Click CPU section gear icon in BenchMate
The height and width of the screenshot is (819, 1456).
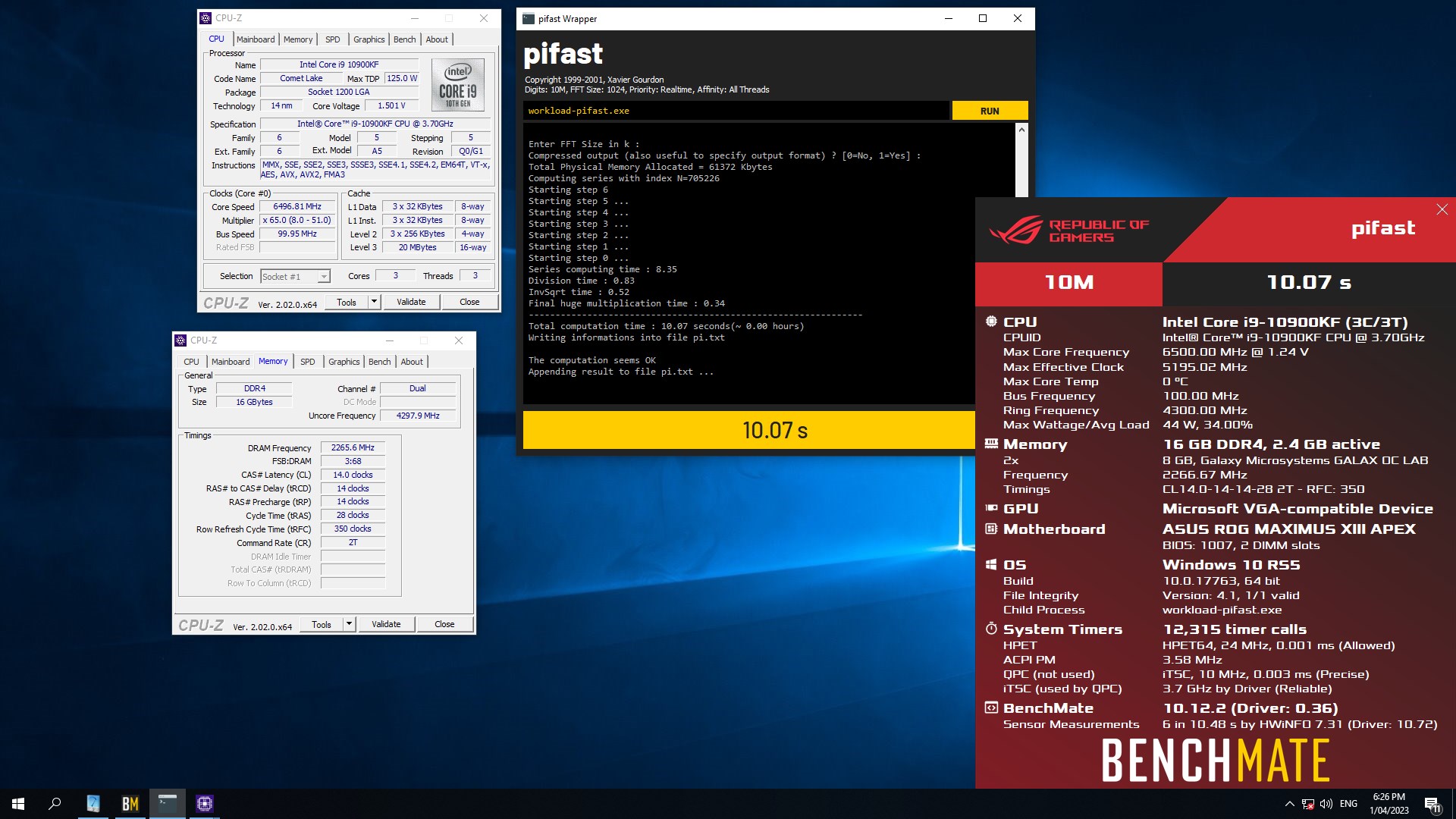pyautogui.click(x=990, y=322)
